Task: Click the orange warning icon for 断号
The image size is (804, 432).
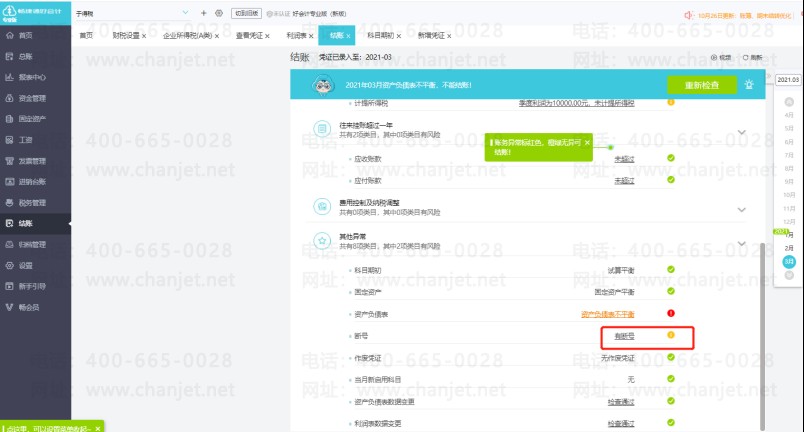Action: pyautogui.click(x=671, y=335)
